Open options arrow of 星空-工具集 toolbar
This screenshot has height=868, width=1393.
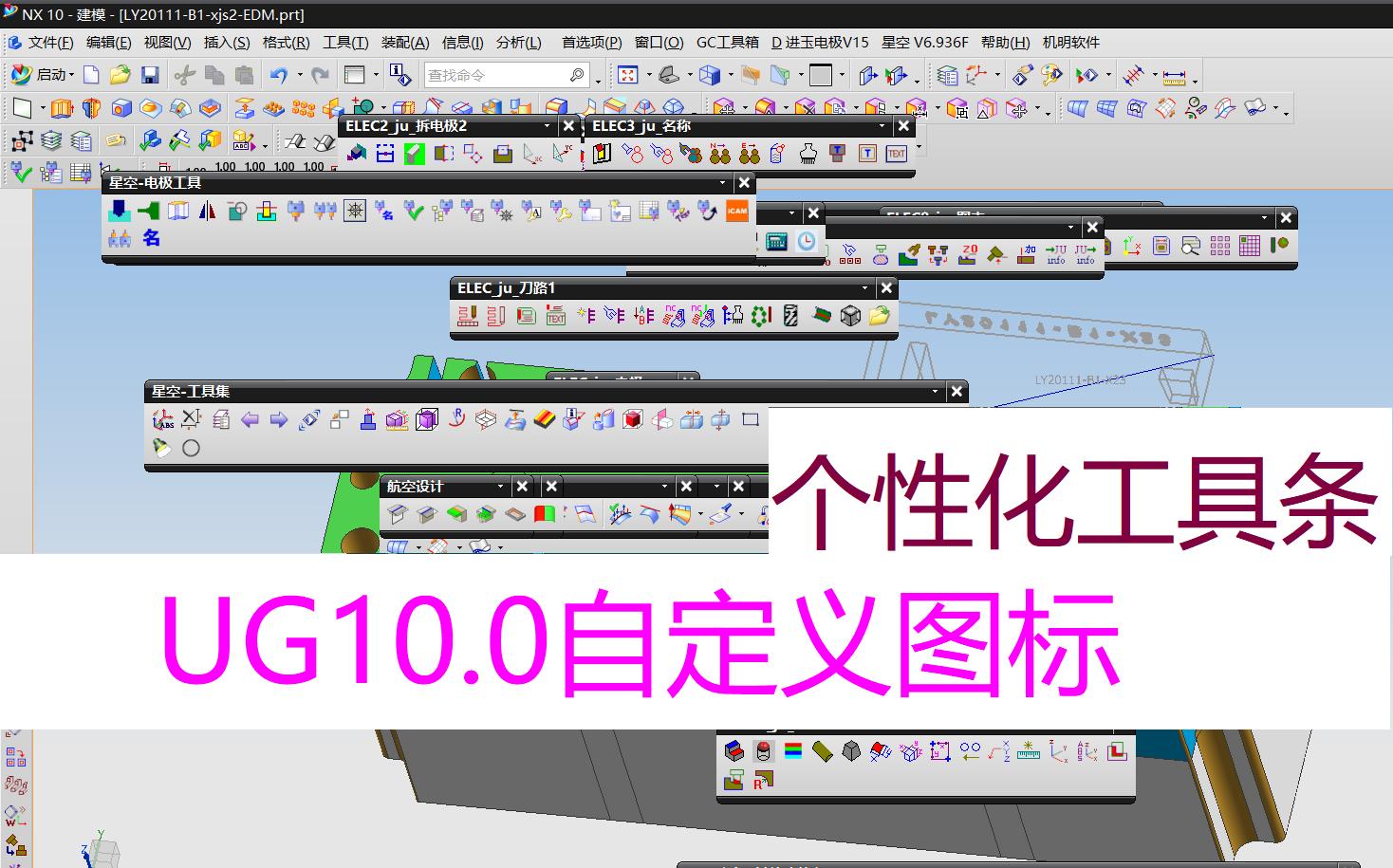pyautogui.click(x=935, y=392)
